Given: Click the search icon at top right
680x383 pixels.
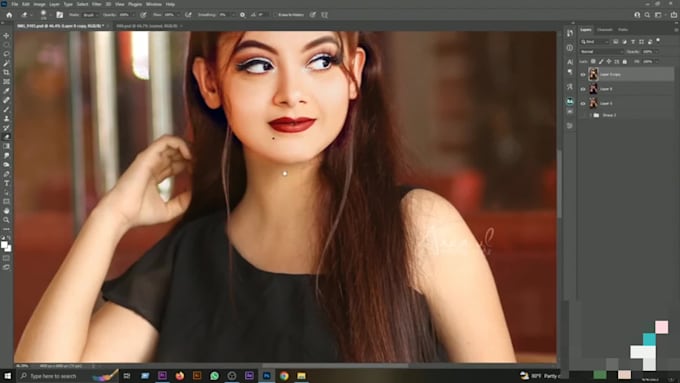Looking at the screenshot, I should (647, 15).
